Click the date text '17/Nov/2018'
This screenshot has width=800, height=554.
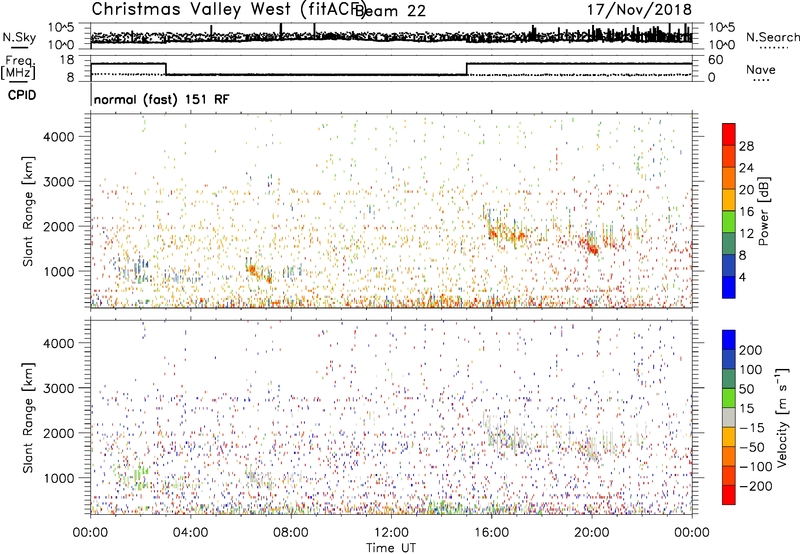[639, 9]
